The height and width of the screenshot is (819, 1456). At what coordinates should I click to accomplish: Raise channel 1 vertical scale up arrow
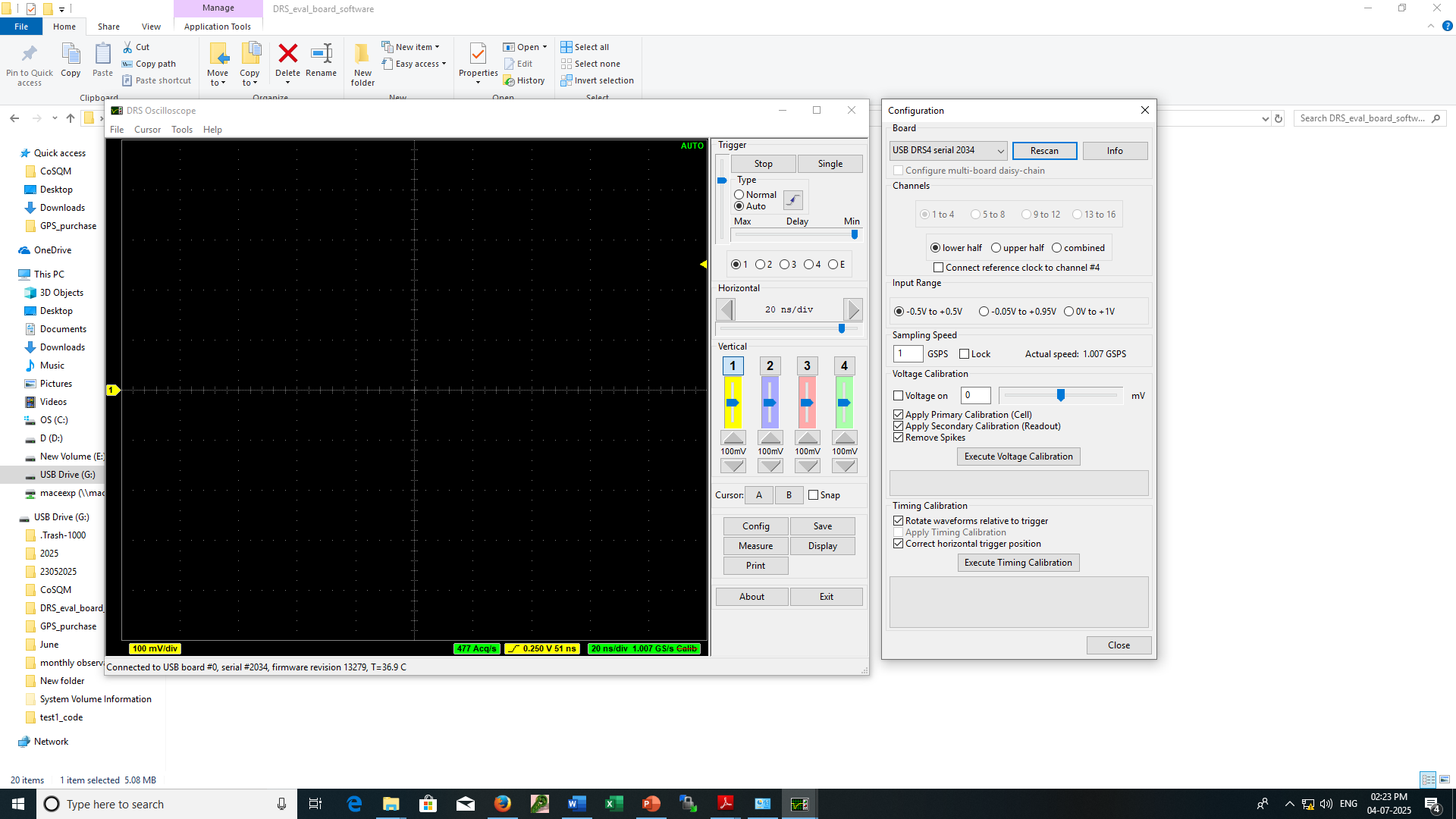[733, 438]
